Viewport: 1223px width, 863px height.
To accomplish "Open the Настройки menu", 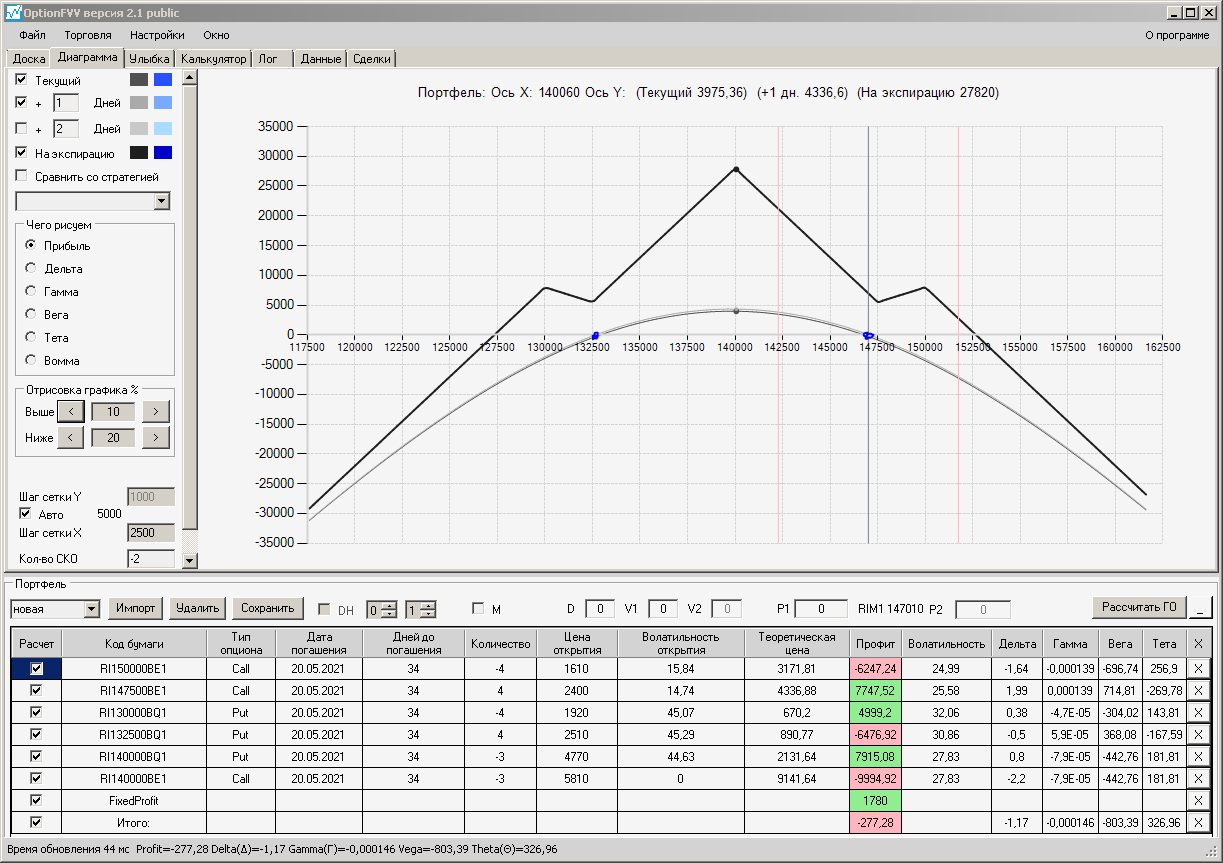I will pyautogui.click(x=157, y=35).
